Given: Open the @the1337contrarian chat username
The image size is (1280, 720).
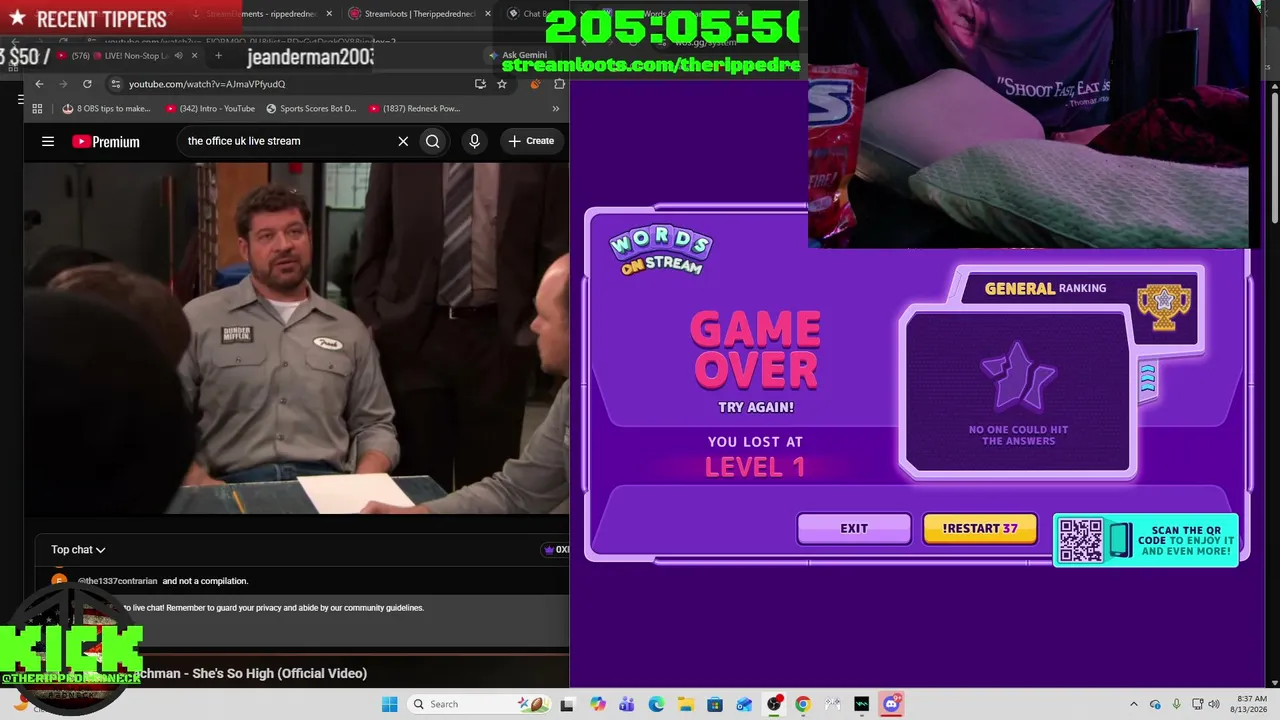Looking at the screenshot, I should click(x=117, y=581).
